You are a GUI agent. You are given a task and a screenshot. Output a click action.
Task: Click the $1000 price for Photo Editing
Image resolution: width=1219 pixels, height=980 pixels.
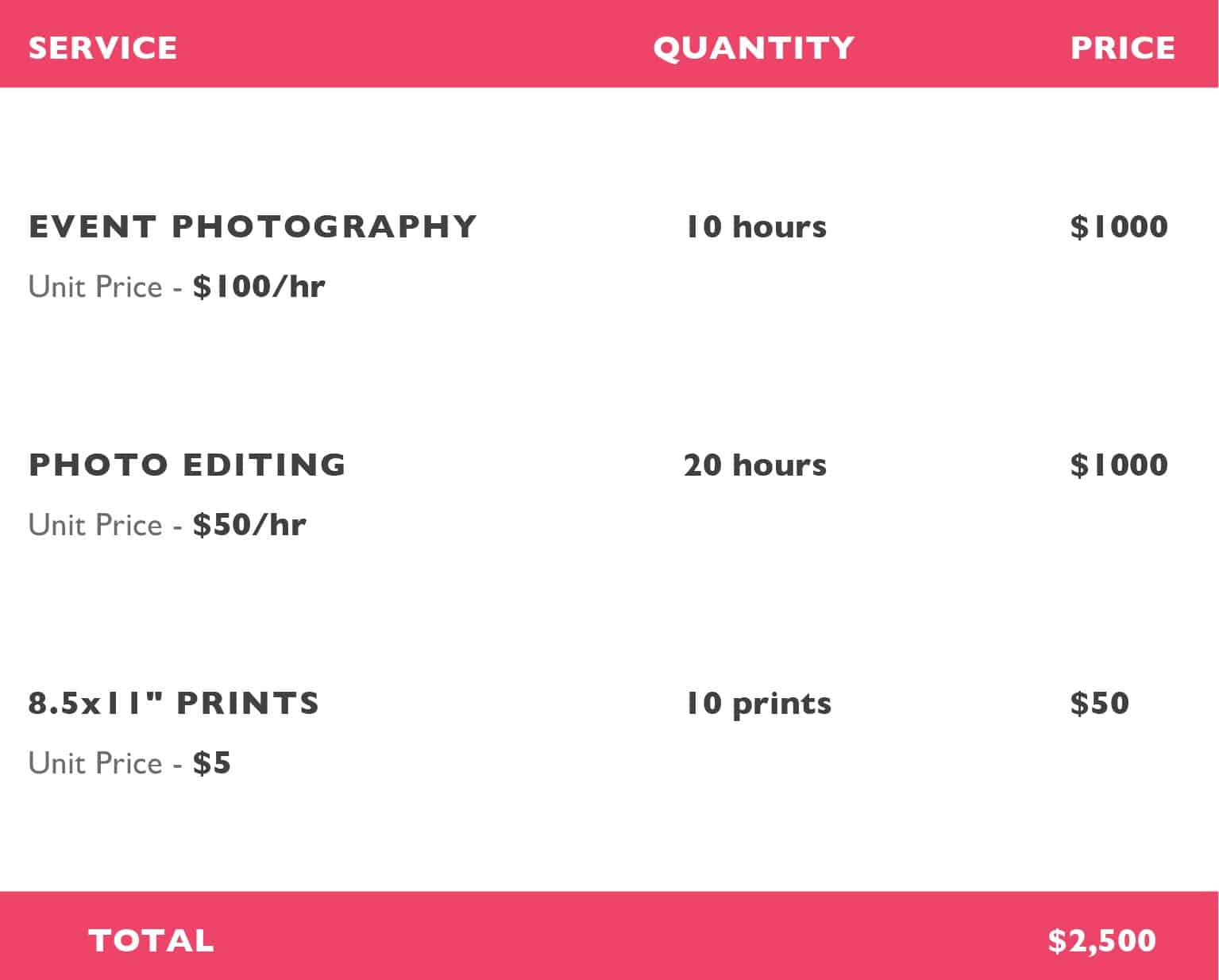(x=1119, y=465)
